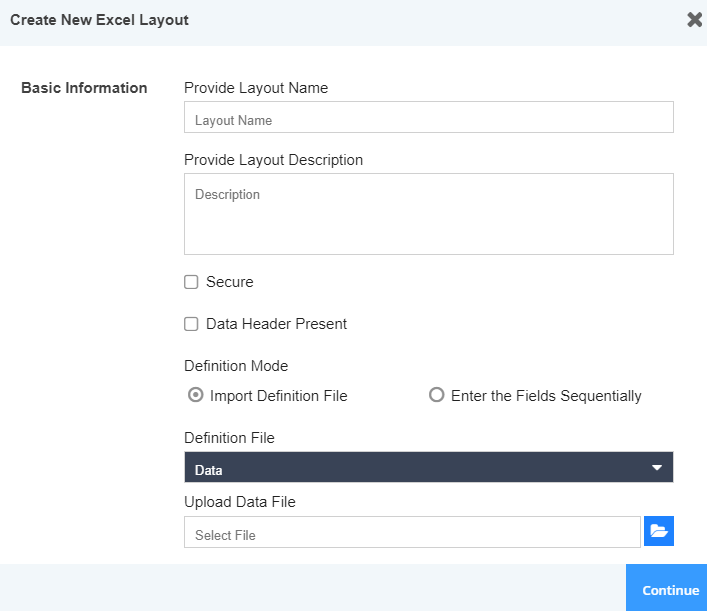Click the white caret on Definition File dropdown

click(657, 467)
